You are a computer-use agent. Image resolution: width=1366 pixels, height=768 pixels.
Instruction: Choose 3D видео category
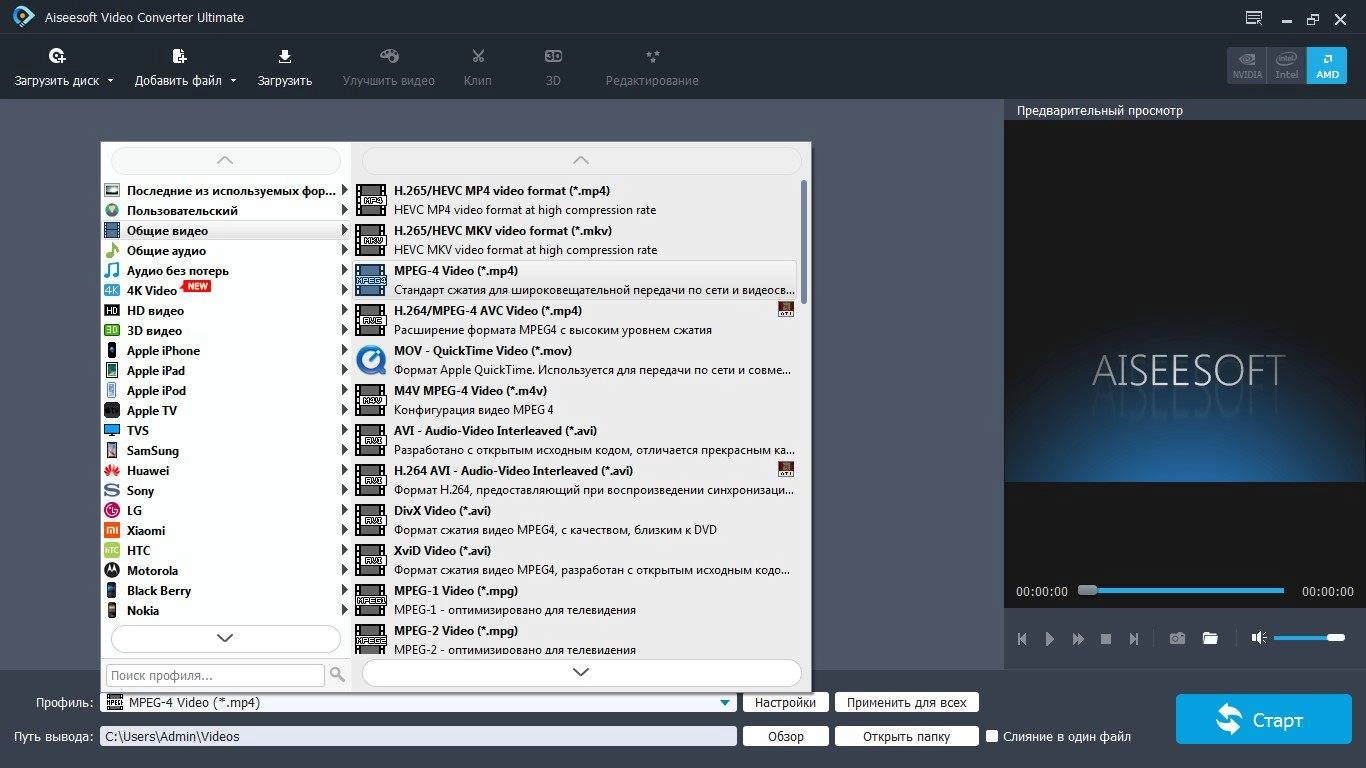pyautogui.click(x=226, y=330)
